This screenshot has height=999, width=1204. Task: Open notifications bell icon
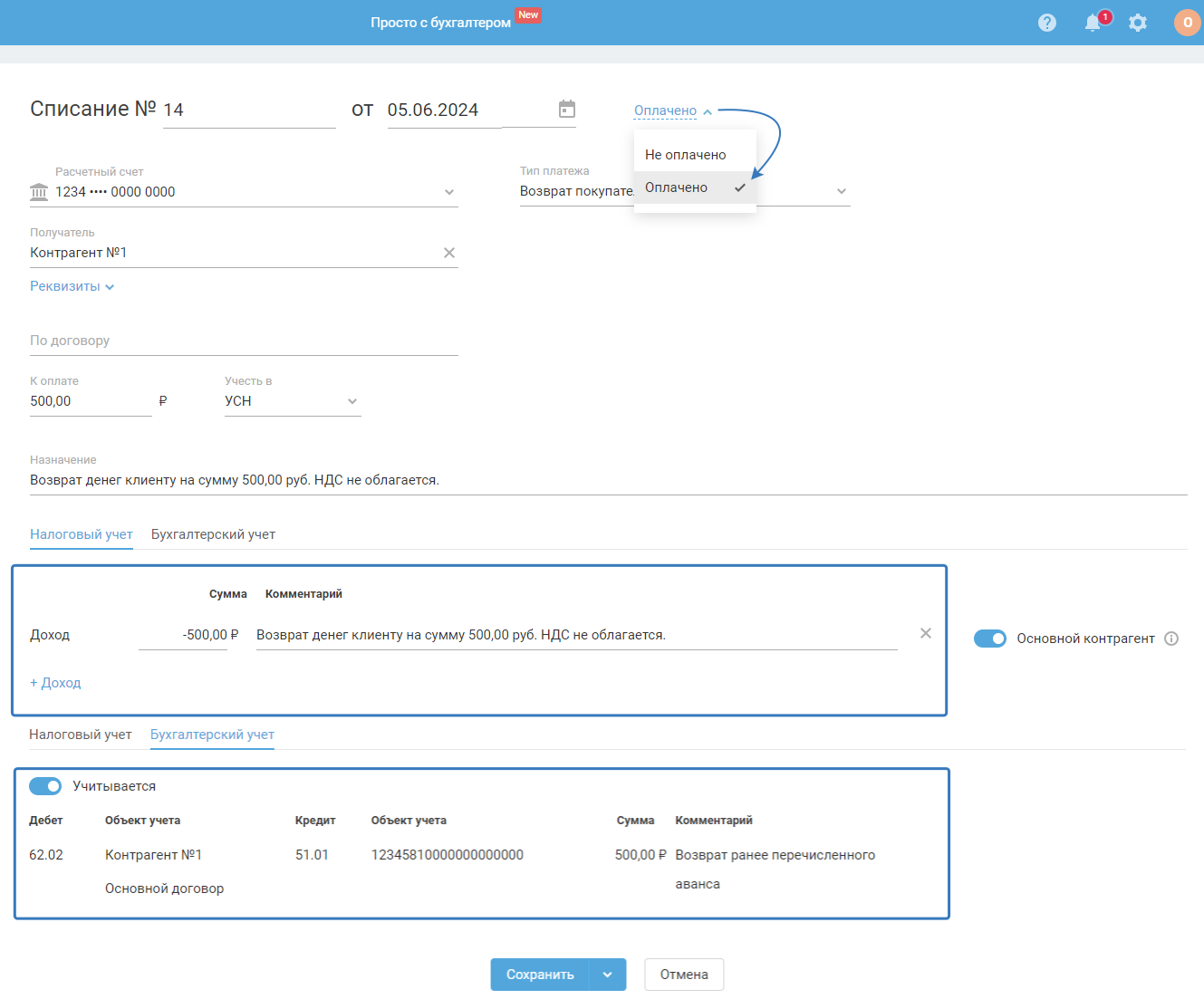click(1093, 23)
